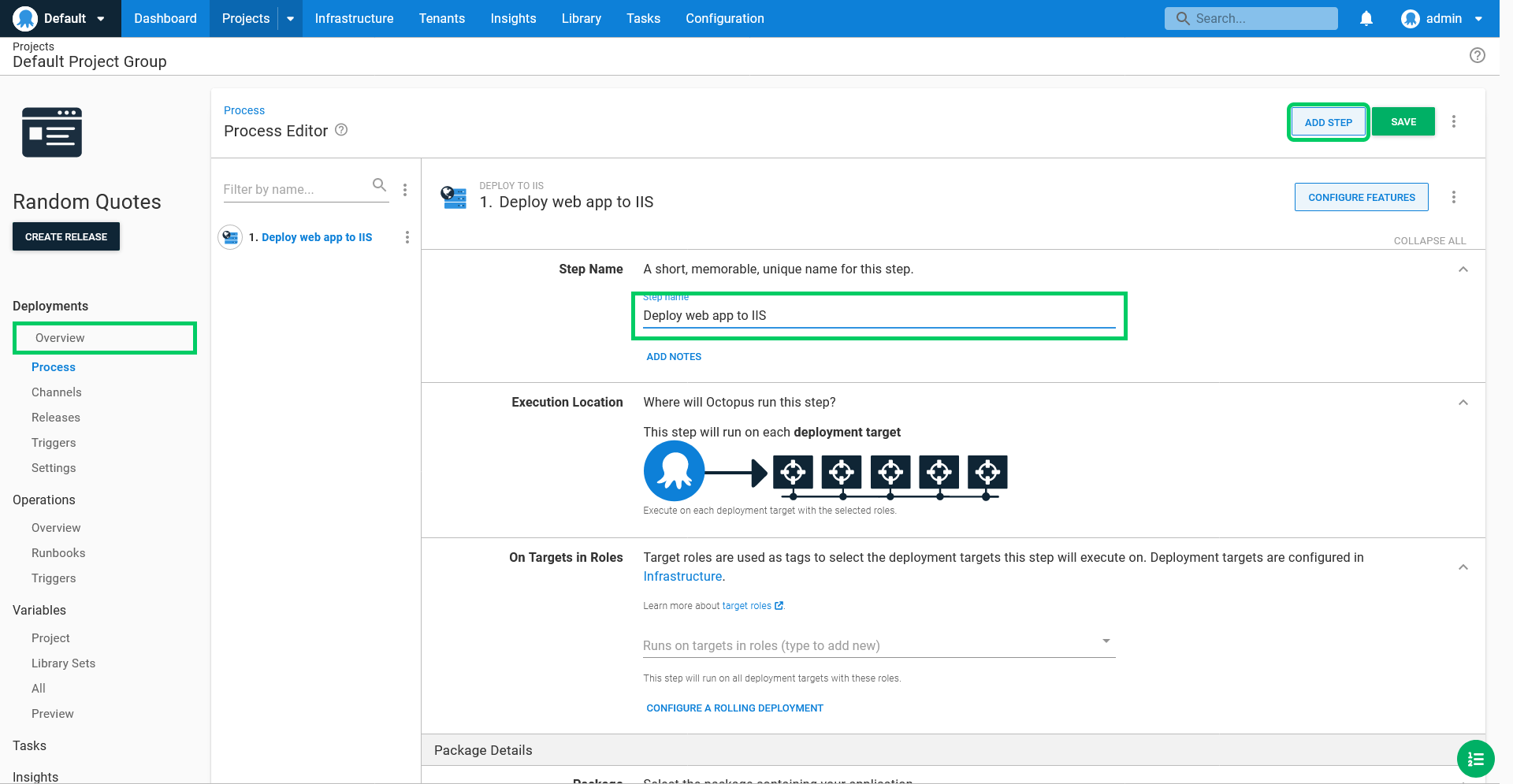Open the floating green checklist button
The image size is (1513, 784).
(x=1476, y=760)
